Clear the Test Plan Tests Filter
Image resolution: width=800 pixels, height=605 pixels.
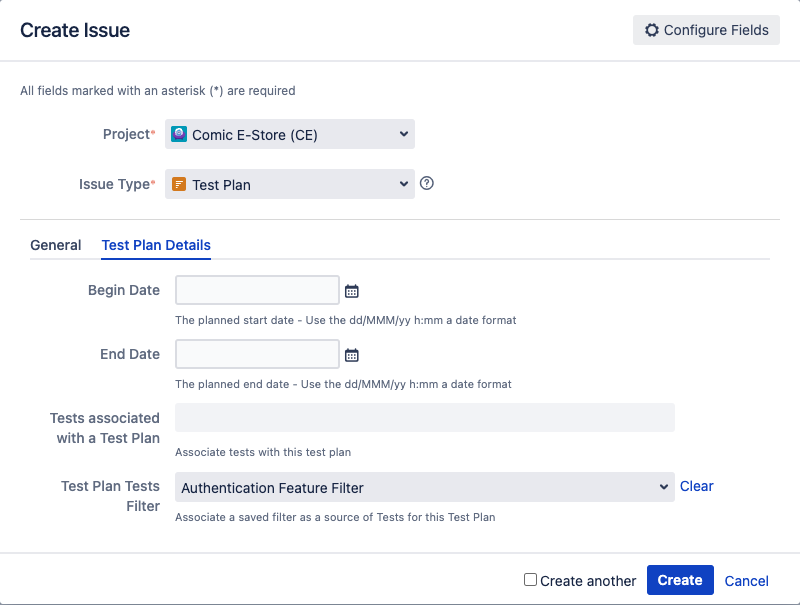click(696, 486)
